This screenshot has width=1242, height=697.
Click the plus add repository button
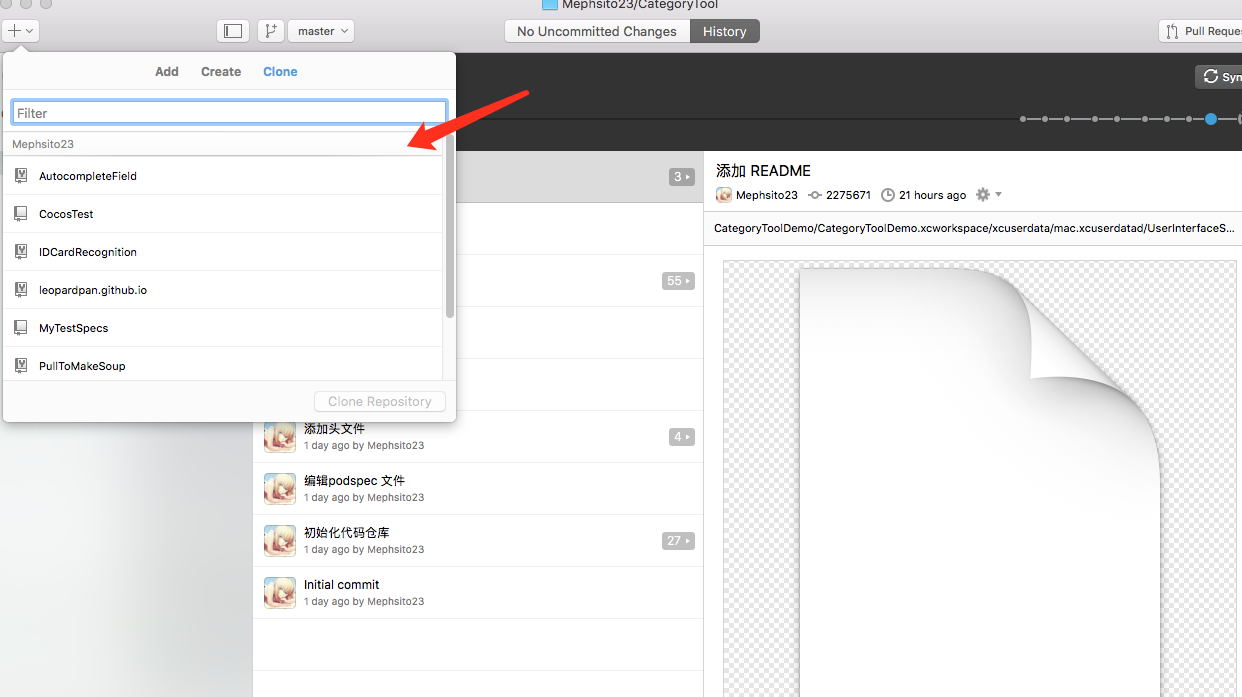point(20,31)
